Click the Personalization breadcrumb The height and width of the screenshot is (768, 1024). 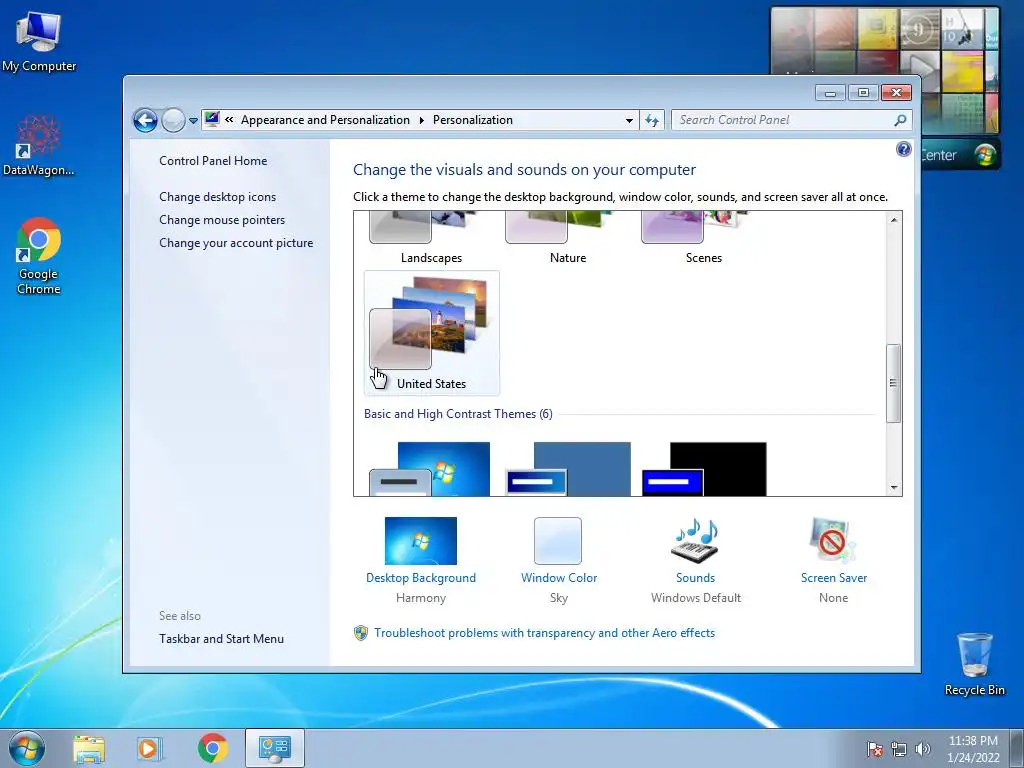(472, 120)
